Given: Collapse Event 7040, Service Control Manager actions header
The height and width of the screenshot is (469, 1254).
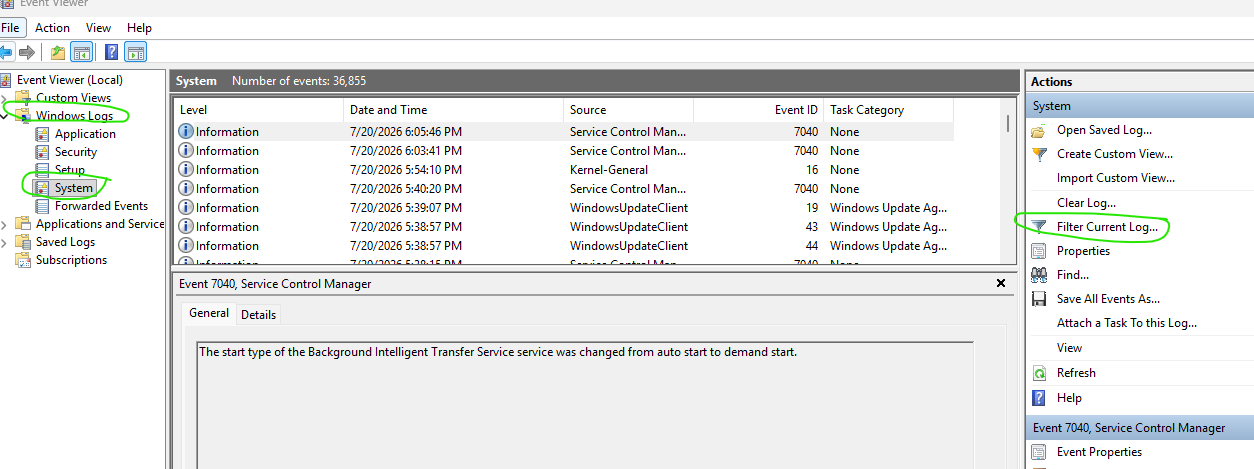Looking at the screenshot, I should tap(1140, 428).
